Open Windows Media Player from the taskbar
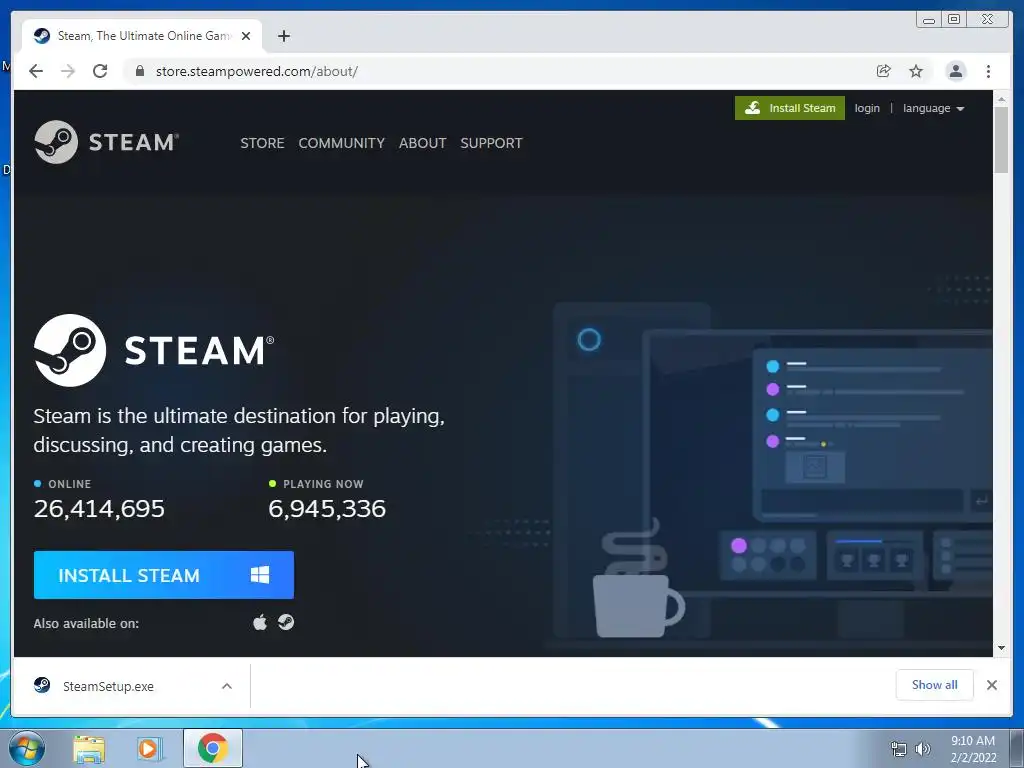The width and height of the screenshot is (1024, 768). click(x=150, y=749)
